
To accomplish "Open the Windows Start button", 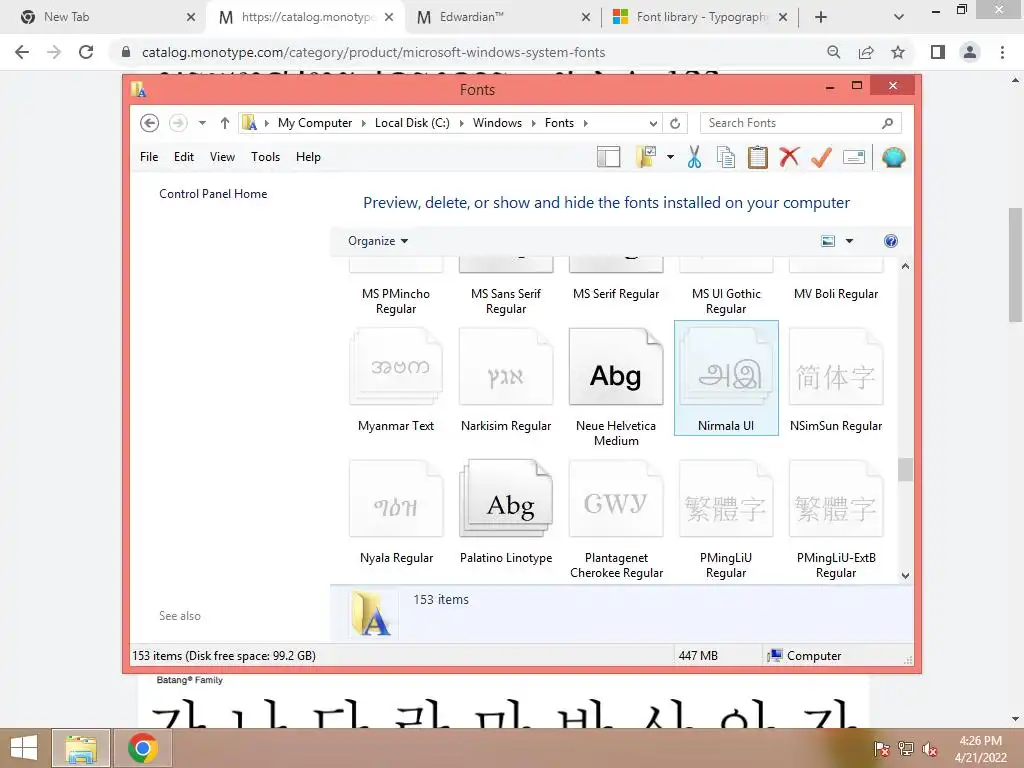I will pyautogui.click(x=24, y=748).
